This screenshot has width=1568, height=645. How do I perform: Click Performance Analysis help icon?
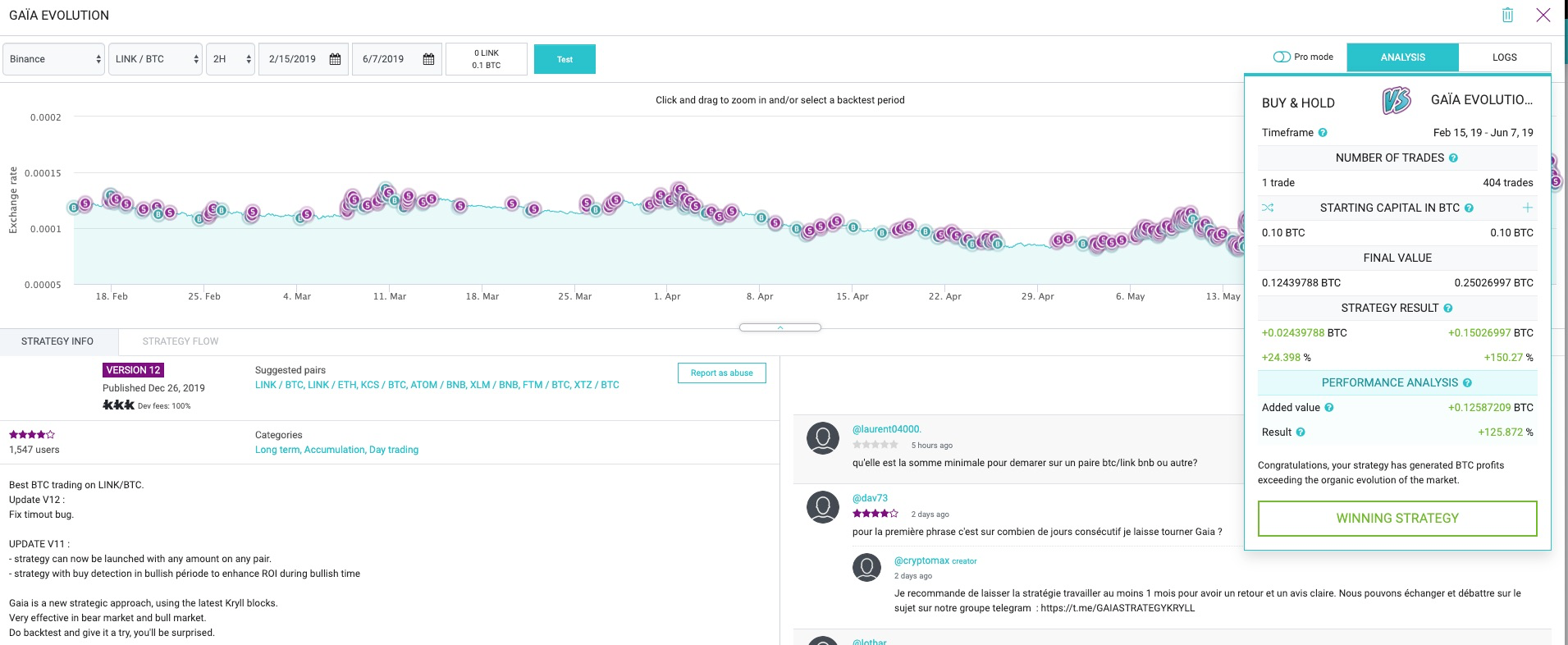[1467, 383]
